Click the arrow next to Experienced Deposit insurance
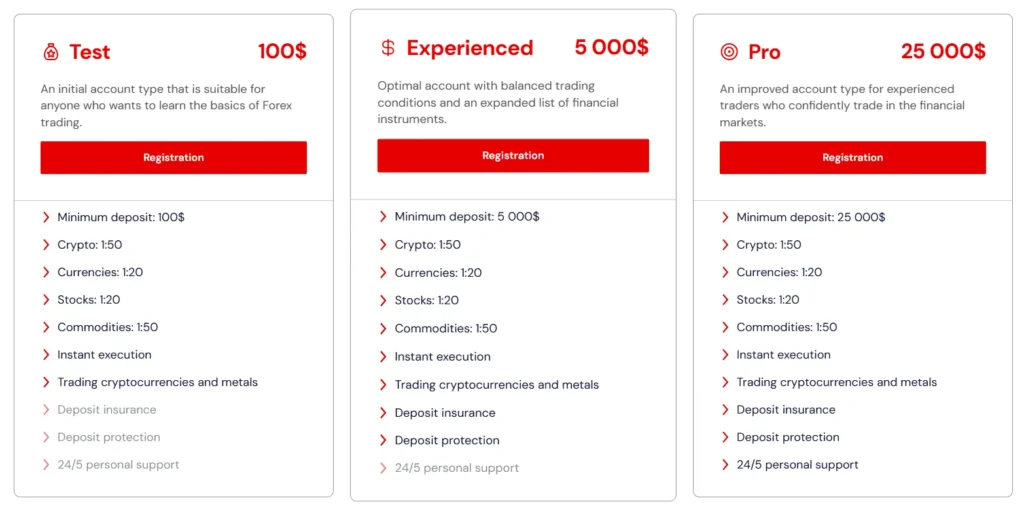1024x513 pixels. tap(383, 413)
